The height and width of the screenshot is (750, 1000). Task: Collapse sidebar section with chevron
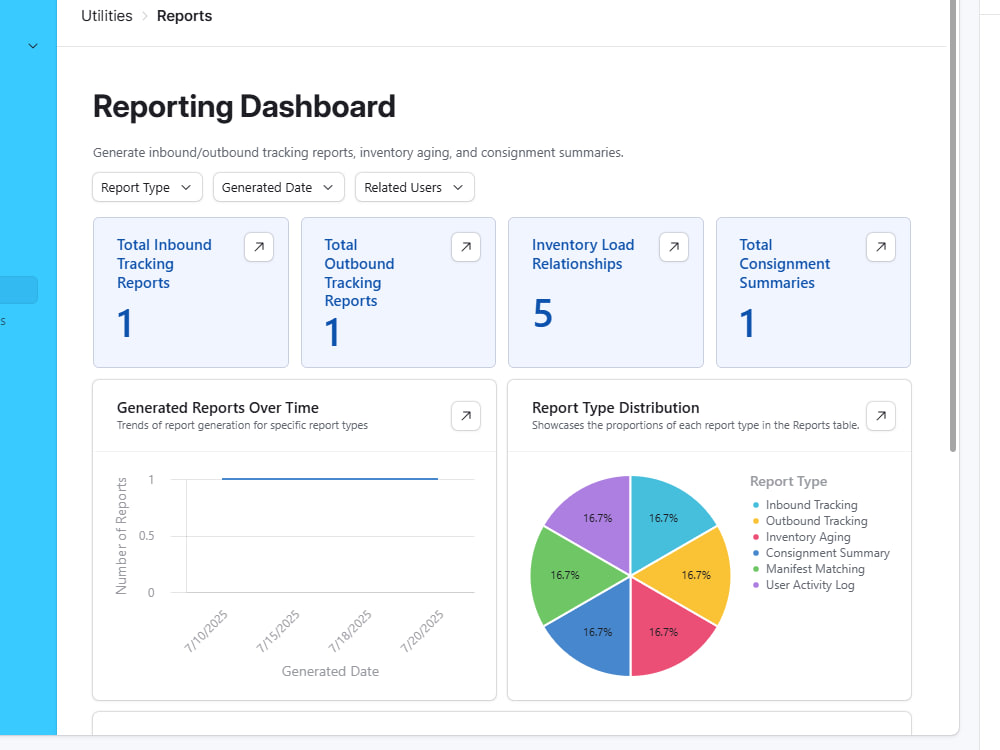[33, 46]
